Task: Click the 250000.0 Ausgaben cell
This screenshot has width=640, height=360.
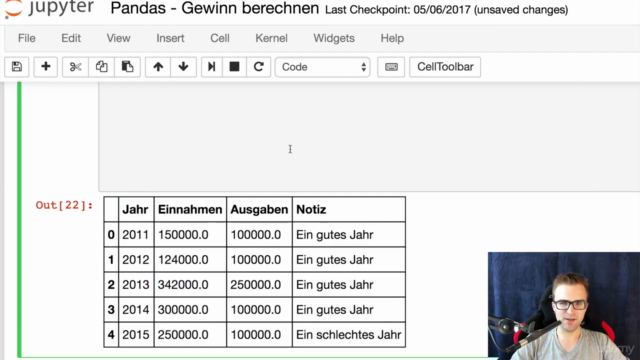Action: click(x=259, y=284)
